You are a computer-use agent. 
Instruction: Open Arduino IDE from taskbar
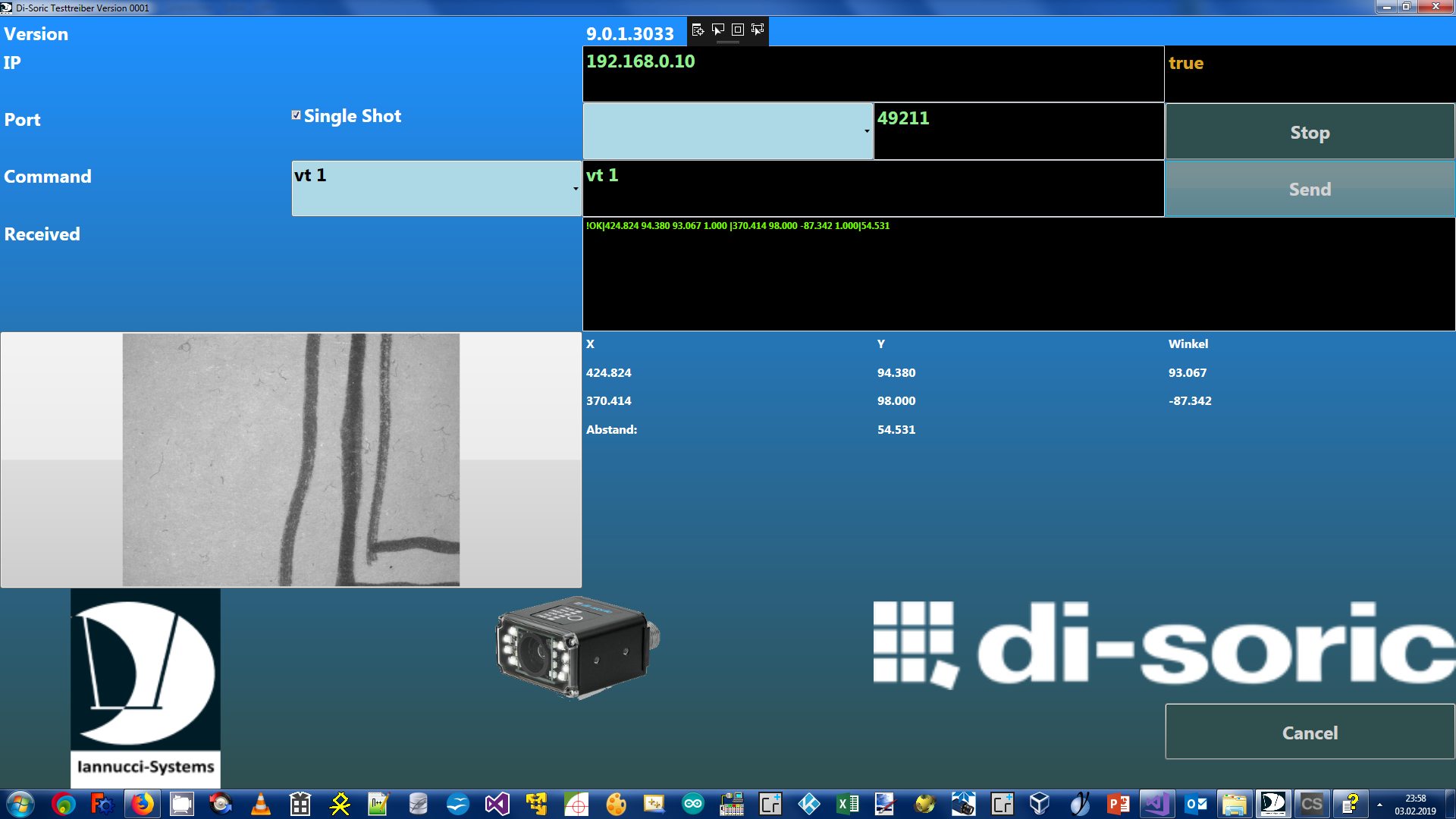point(692,804)
